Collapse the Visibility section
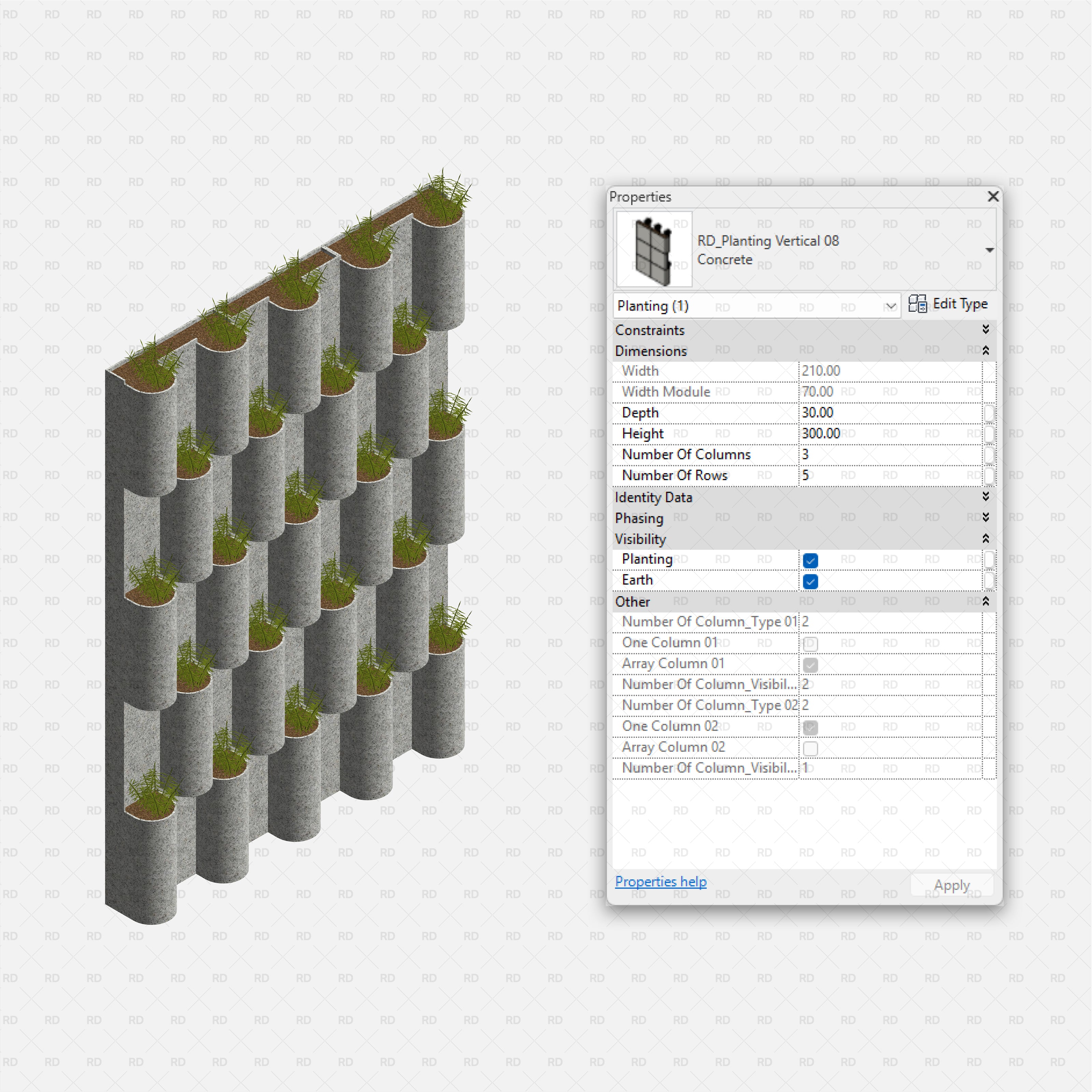The height and width of the screenshot is (1092, 1092). click(x=986, y=538)
